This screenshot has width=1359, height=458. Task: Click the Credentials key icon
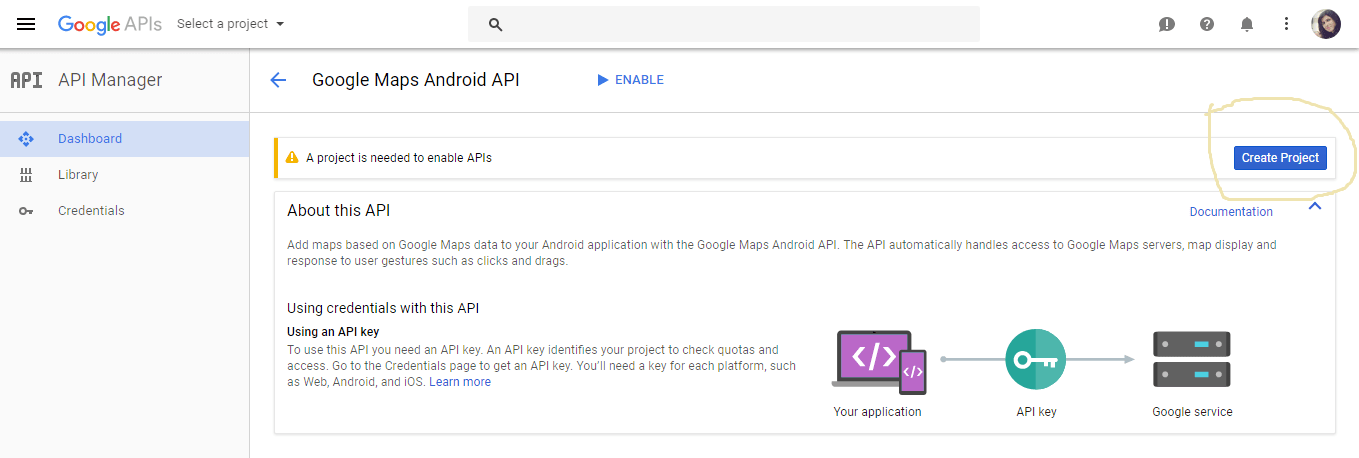26,211
